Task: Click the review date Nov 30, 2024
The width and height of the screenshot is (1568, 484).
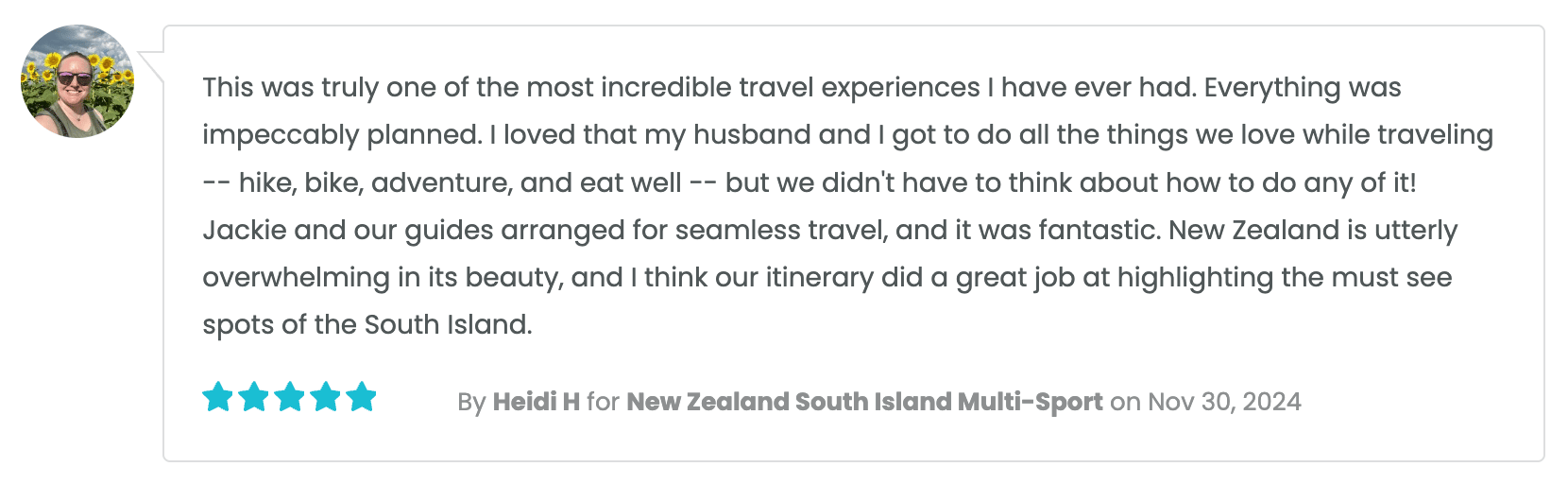Action: (x=1224, y=402)
